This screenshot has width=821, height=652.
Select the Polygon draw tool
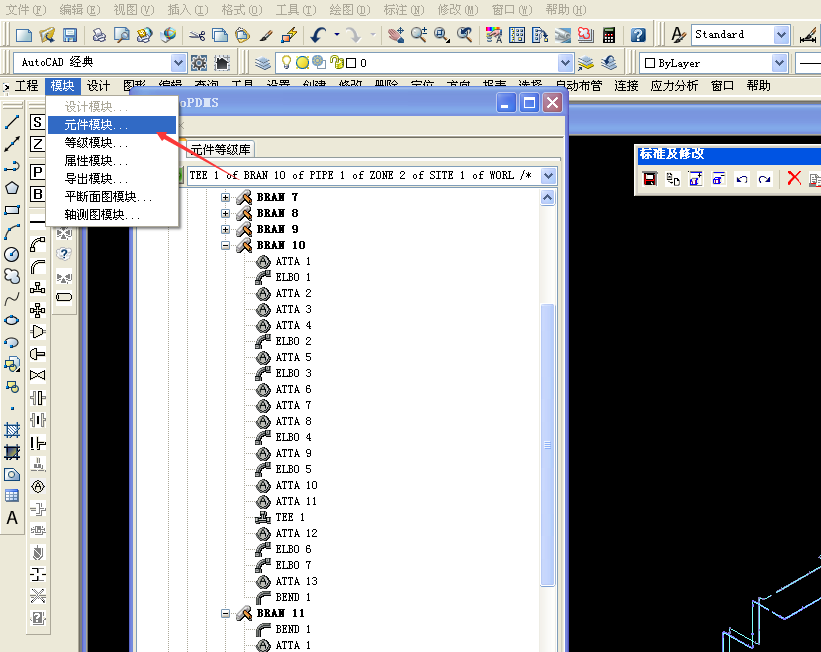click(12, 188)
